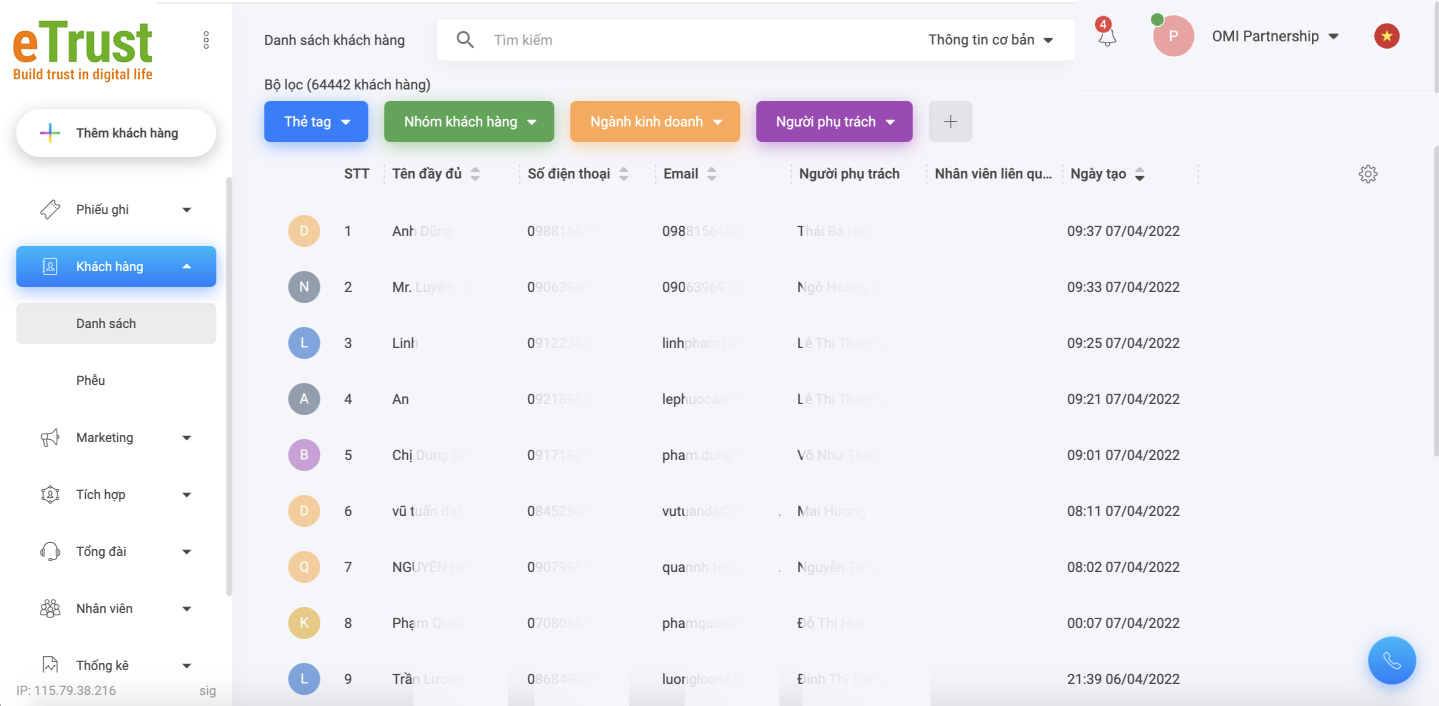
Task: Open table column settings gear
Action: (x=1368, y=174)
